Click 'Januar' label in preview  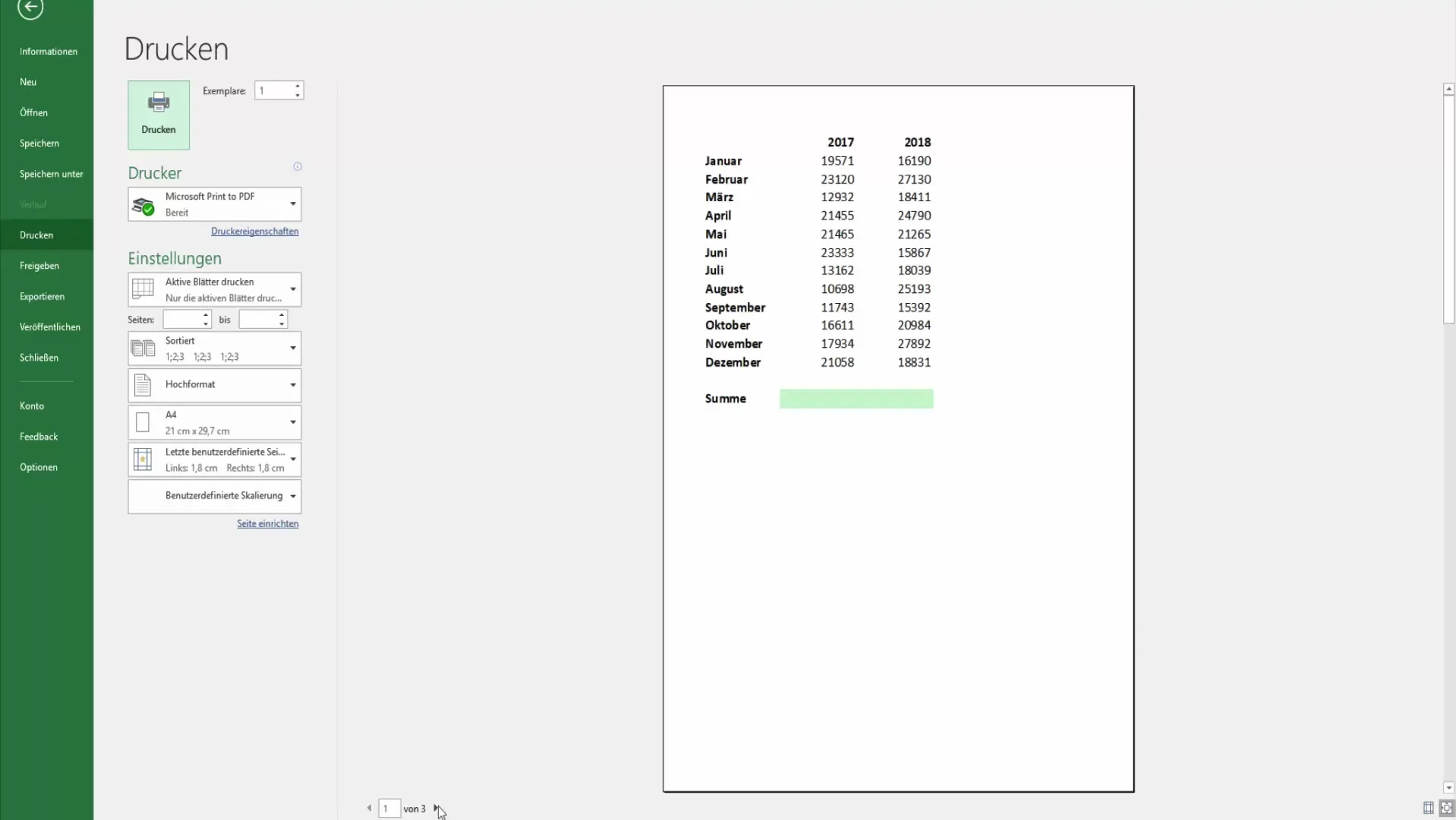coord(723,161)
